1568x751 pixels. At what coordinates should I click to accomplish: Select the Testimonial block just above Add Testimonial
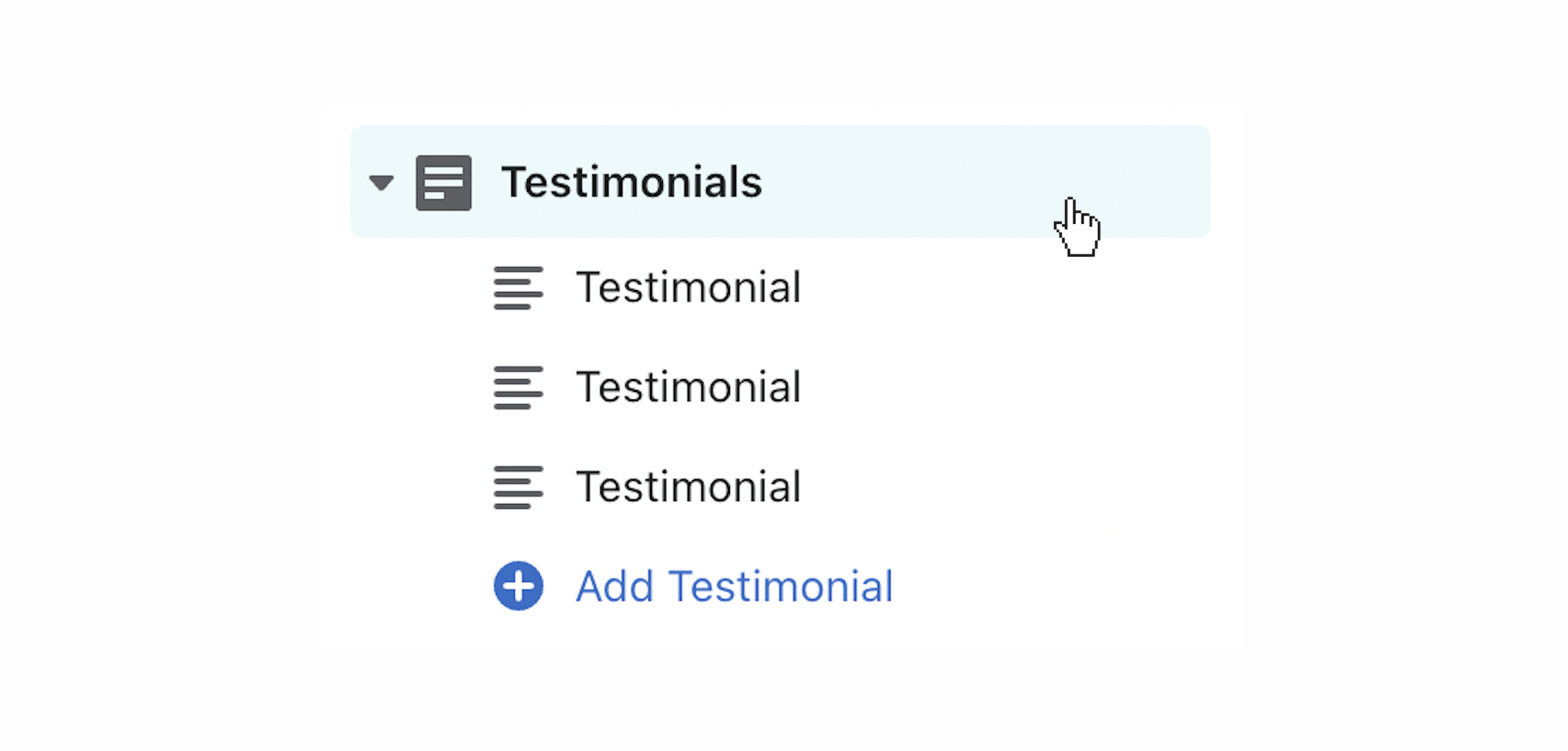689,487
